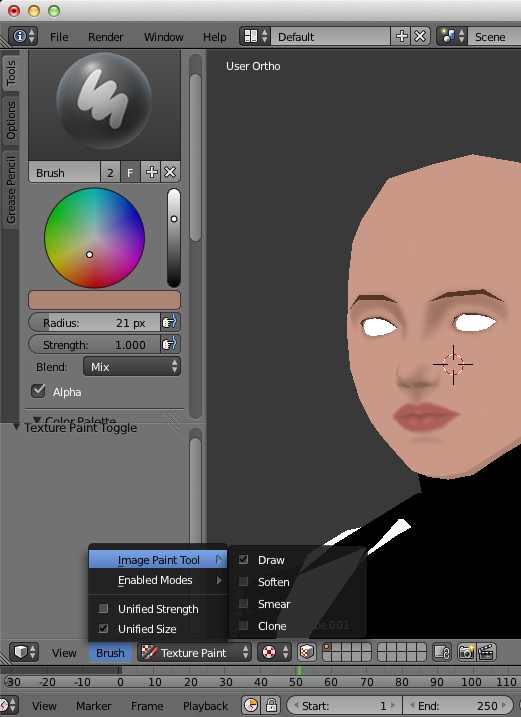Open the Info editor type selector
Screen dimensions: 521x717
point(23,36)
